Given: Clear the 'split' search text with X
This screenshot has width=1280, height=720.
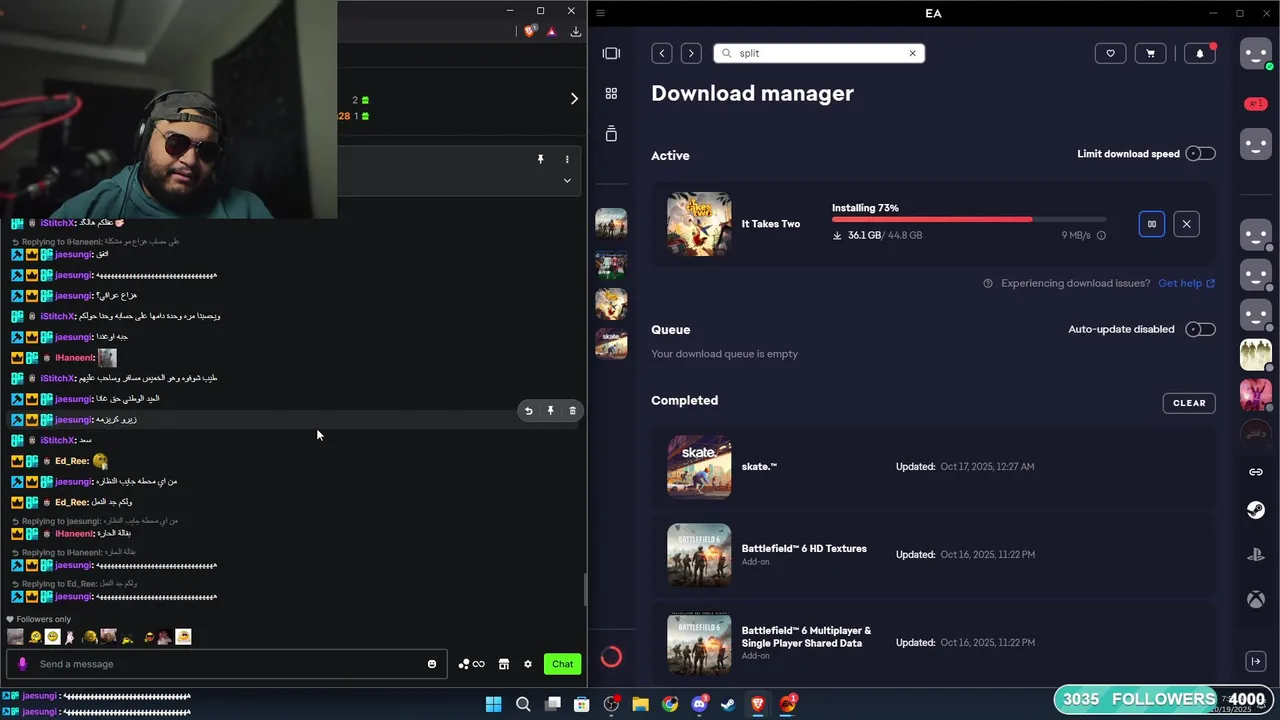Looking at the screenshot, I should [912, 53].
